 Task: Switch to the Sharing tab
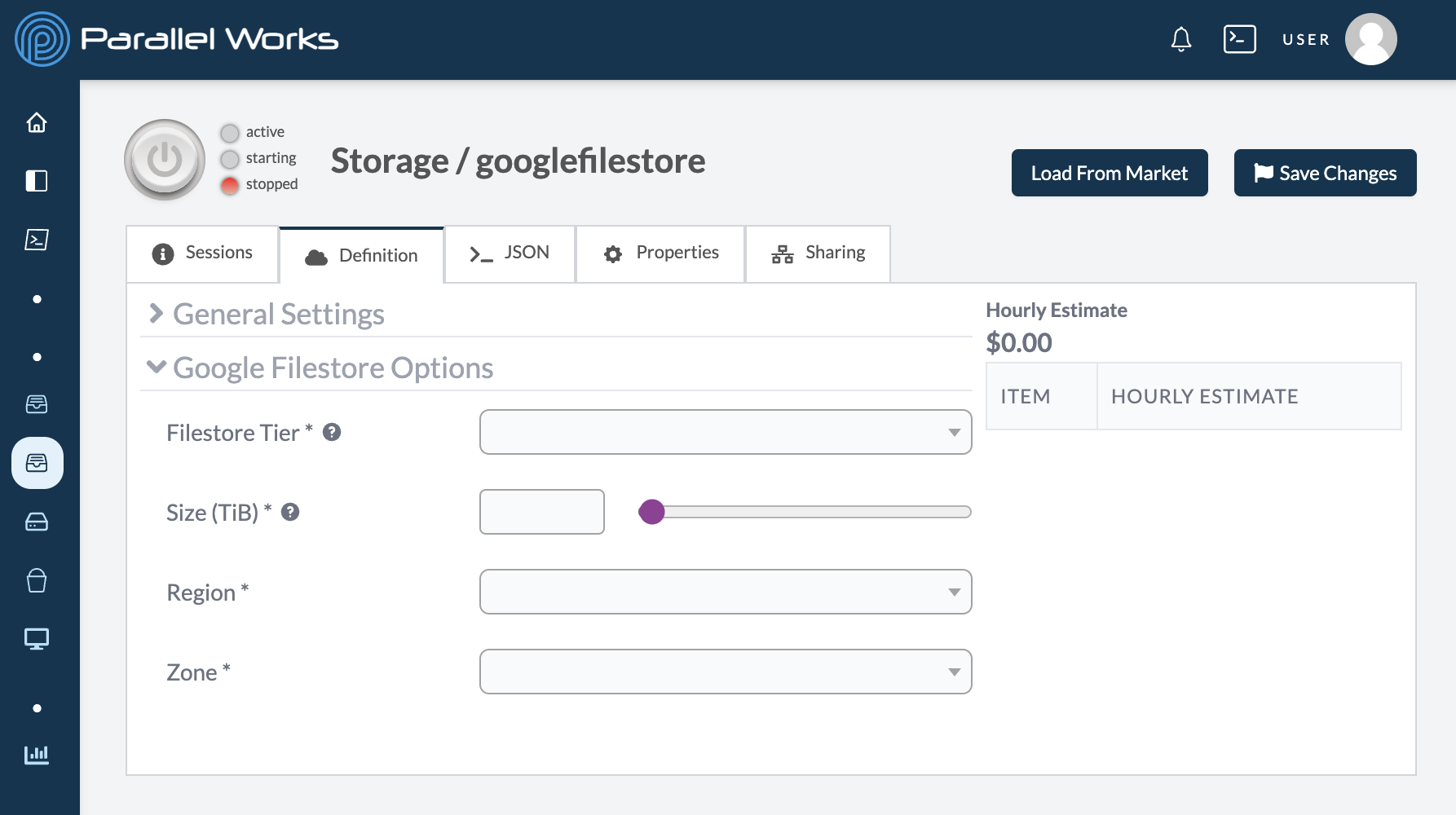click(x=818, y=253)
